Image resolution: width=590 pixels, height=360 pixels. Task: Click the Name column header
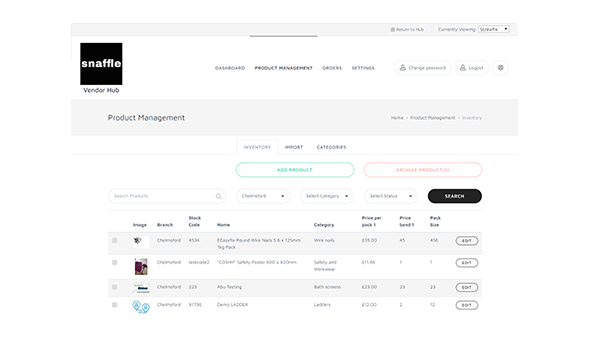pos(224,225)
